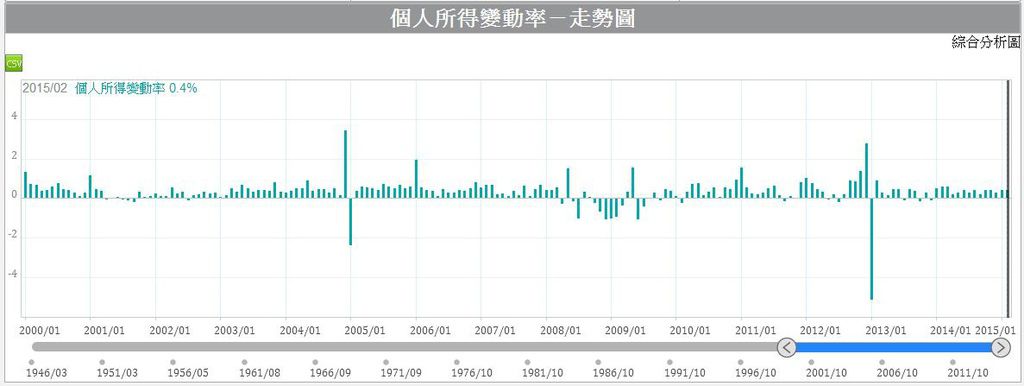
Task: Click the tall positive bar before 2005/01
Action: pos(345,164)
